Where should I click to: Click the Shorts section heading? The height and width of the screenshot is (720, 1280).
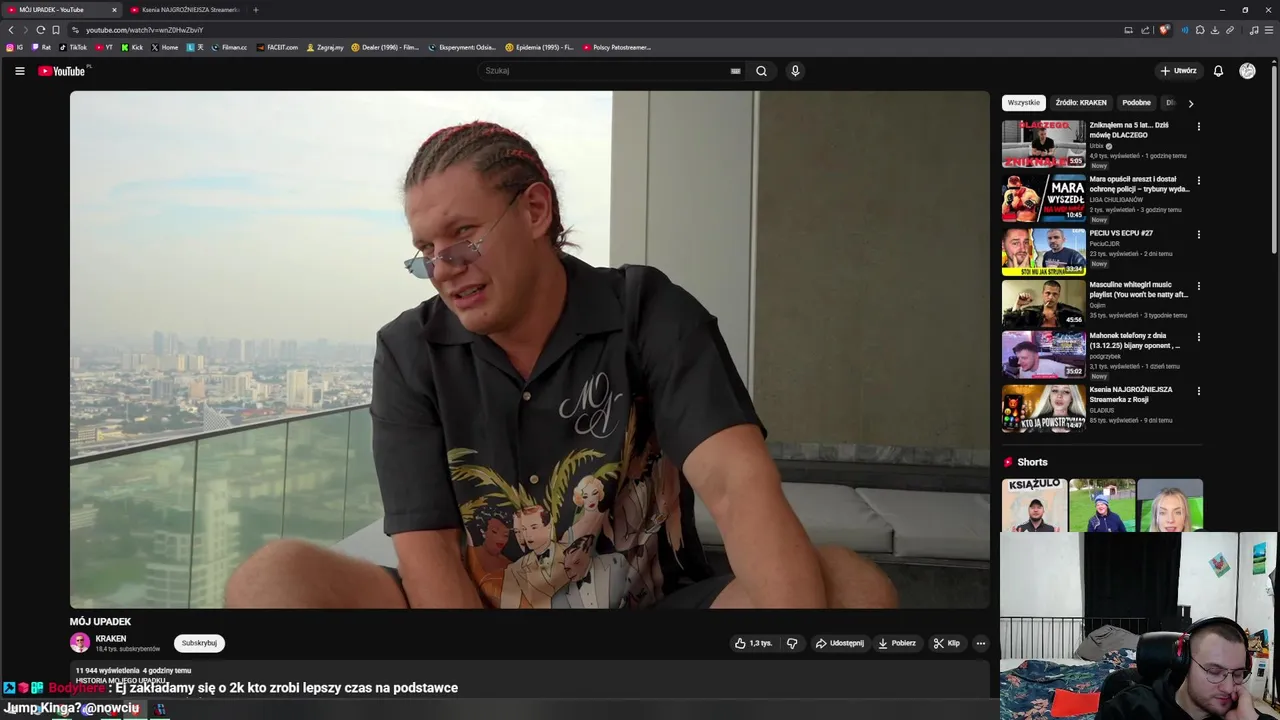pos(1032,462)
